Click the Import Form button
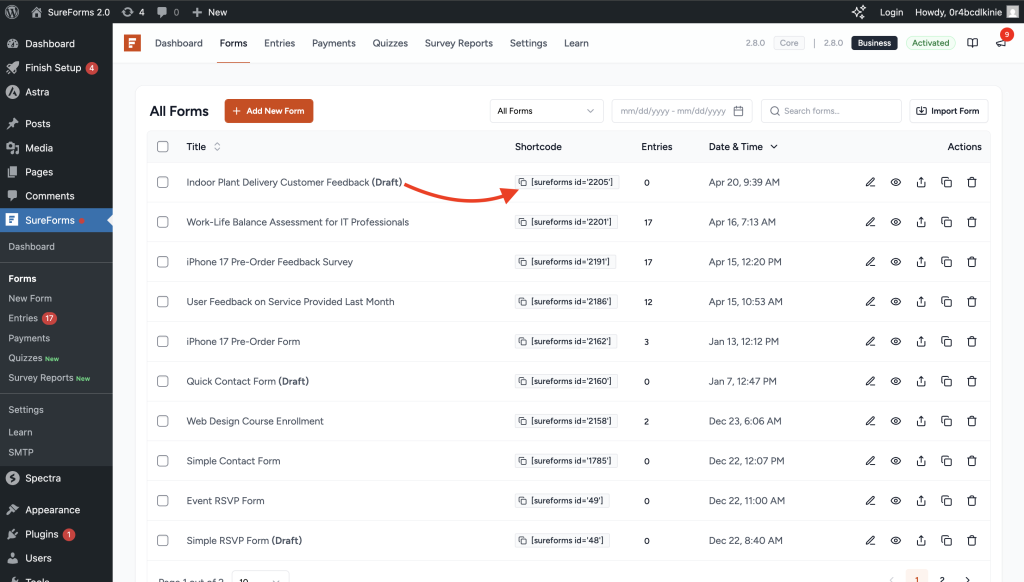 [948, 111]
